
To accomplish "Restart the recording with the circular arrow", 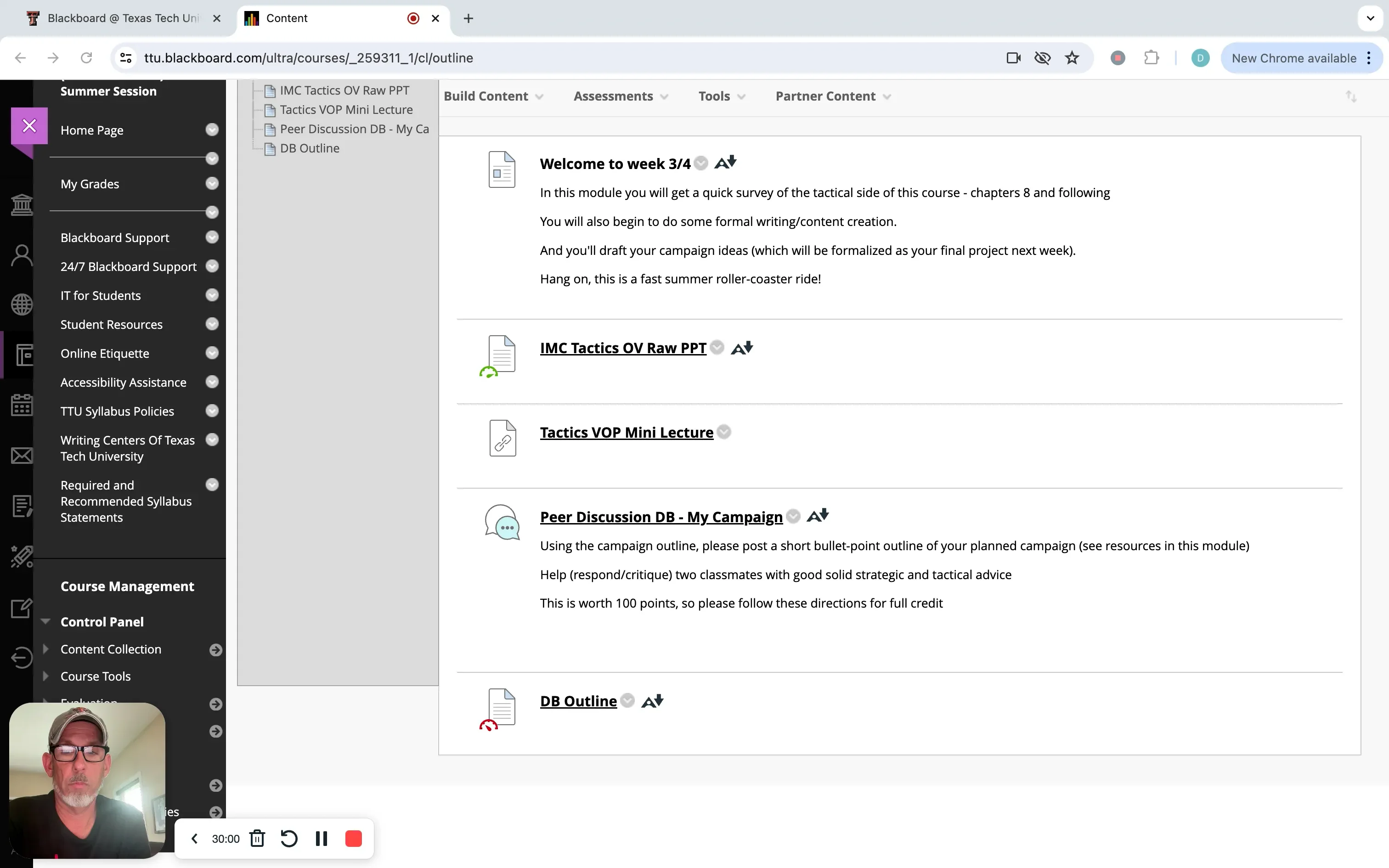I will (x=289, y=839).
